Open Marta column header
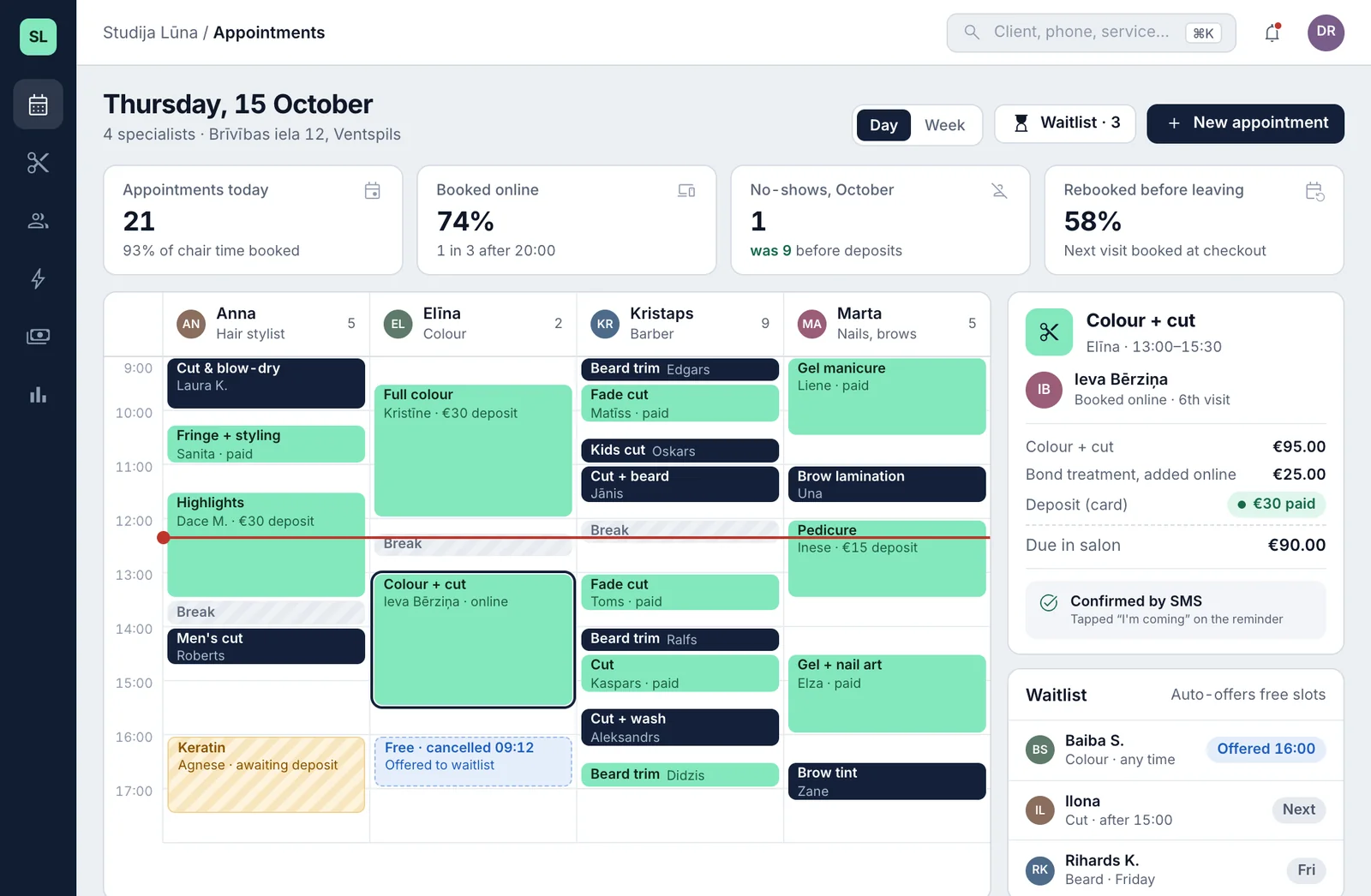Screen dimensions: 1371x896 pos(887,324)
